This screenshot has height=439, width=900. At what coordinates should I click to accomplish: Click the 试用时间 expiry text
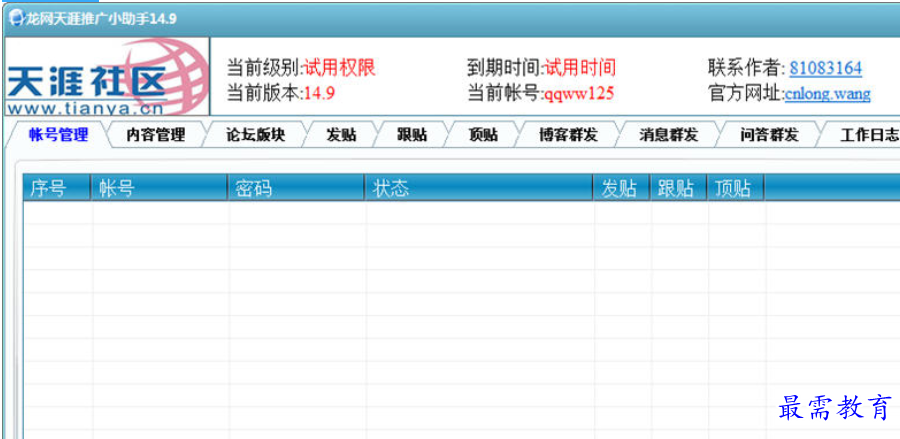[580, 68]
